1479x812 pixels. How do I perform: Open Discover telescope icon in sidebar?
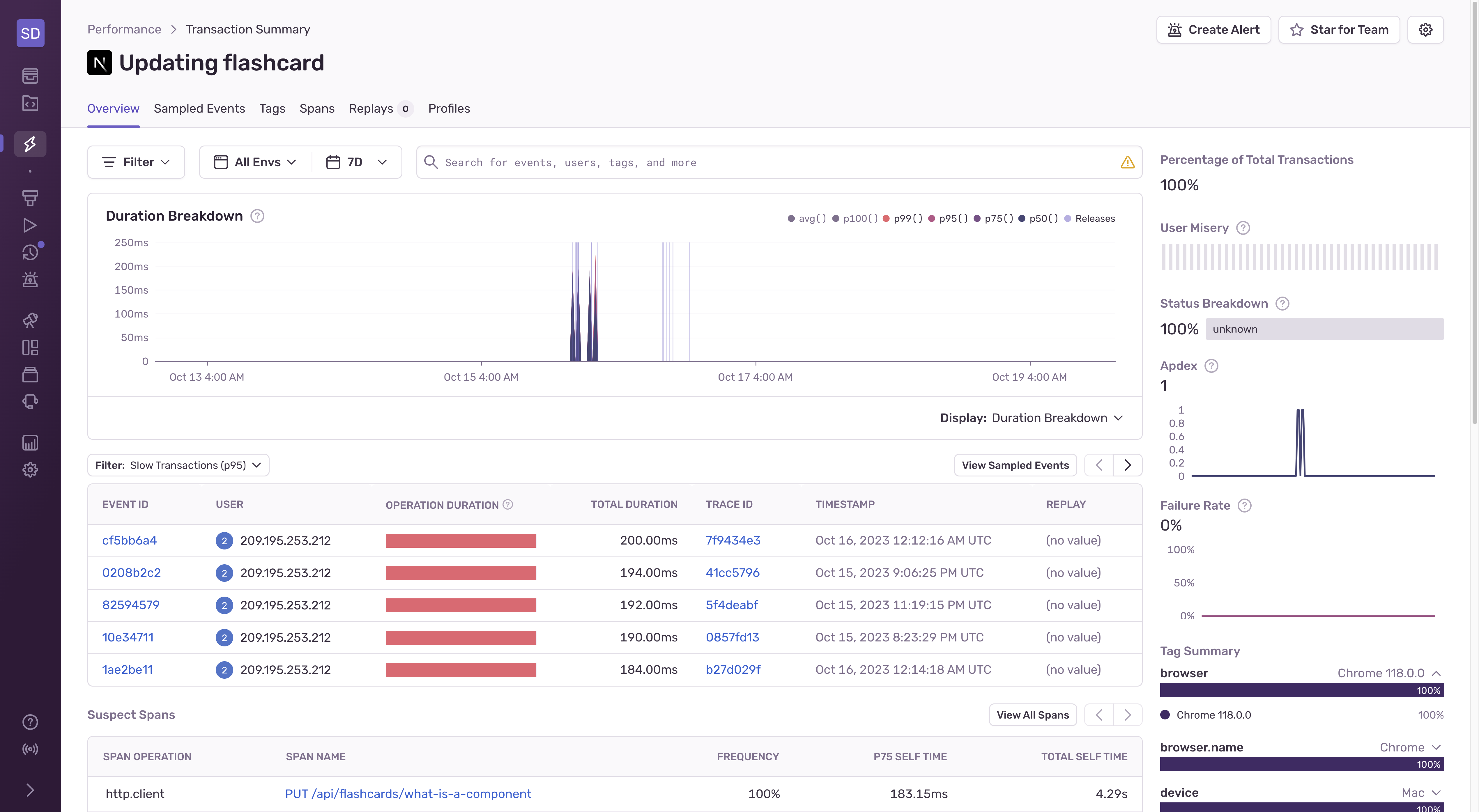31,320
